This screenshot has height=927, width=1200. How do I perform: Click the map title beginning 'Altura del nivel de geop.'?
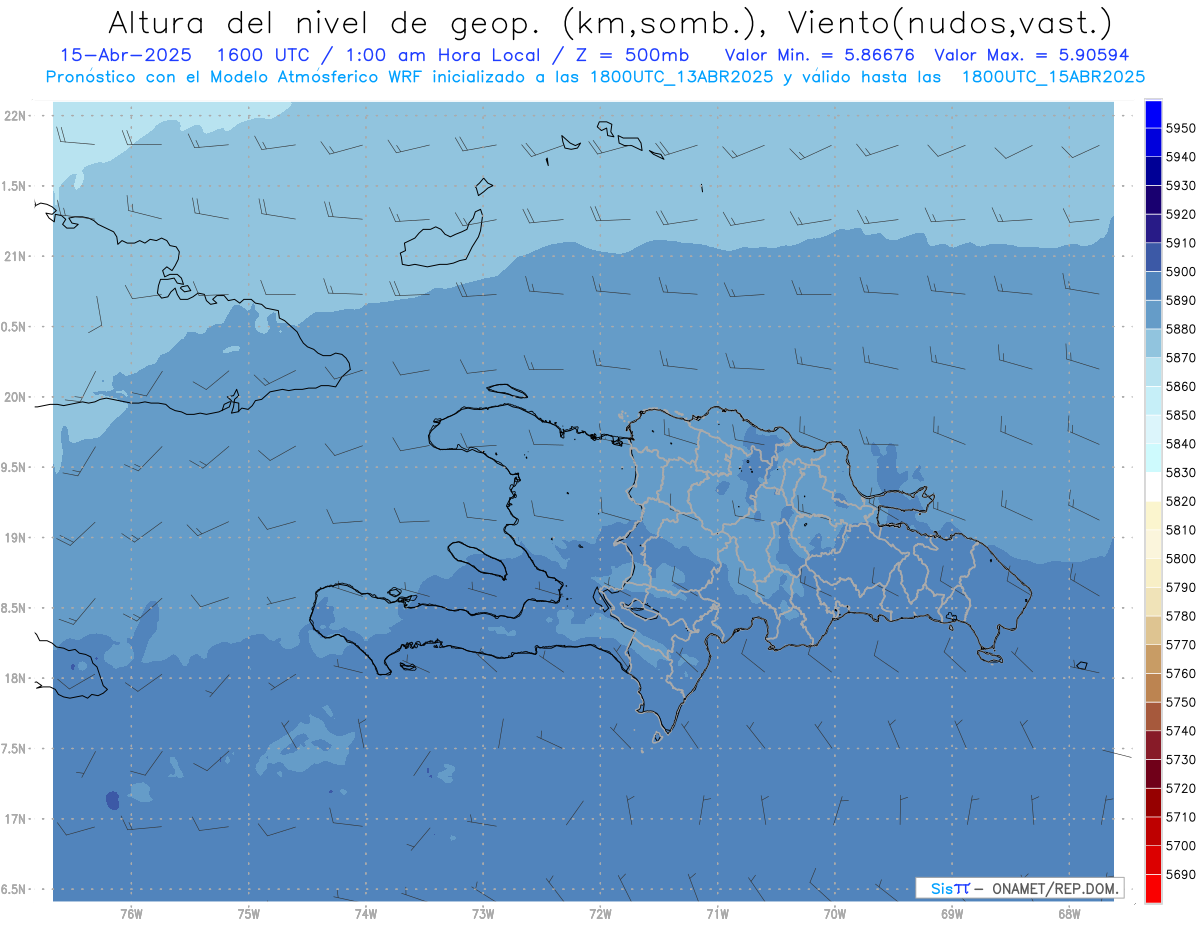coord(608,21)
